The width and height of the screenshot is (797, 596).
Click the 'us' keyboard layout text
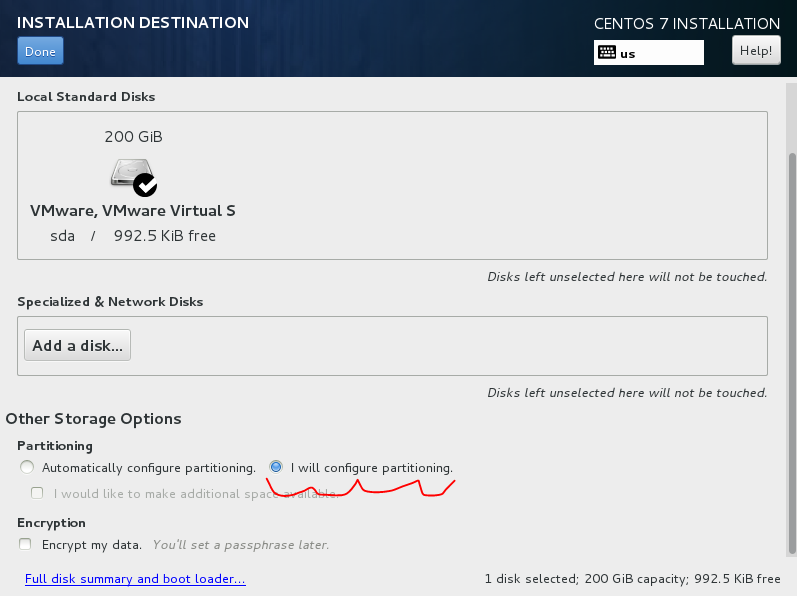point(628,54)
